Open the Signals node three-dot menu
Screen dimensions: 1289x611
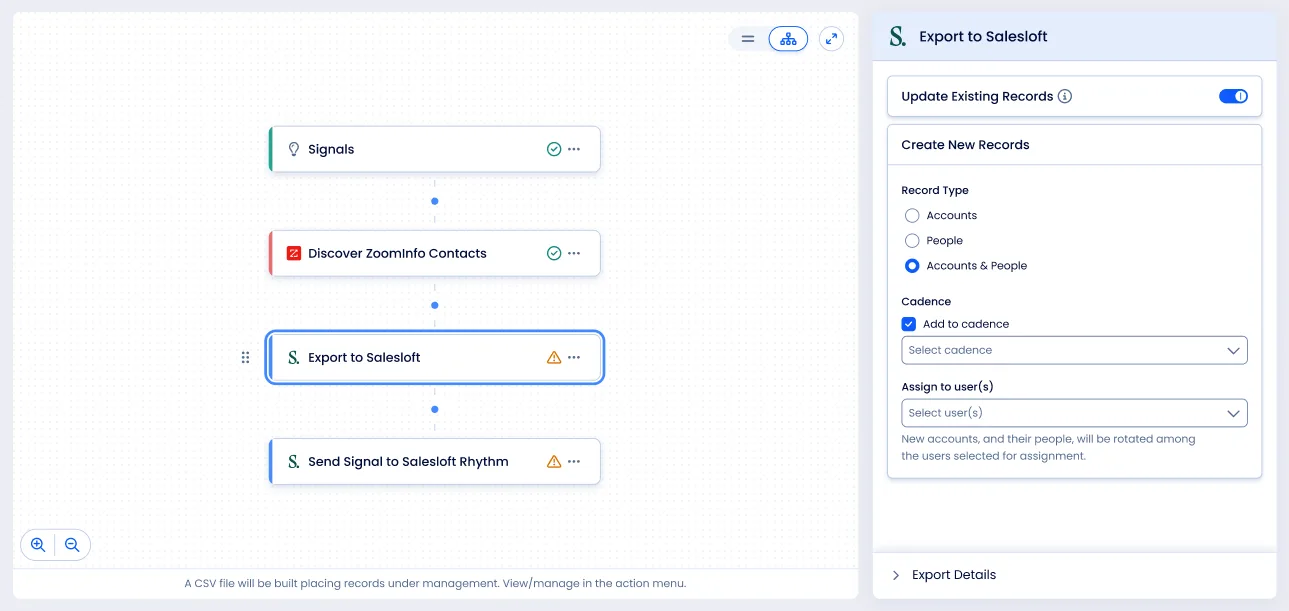574,149
